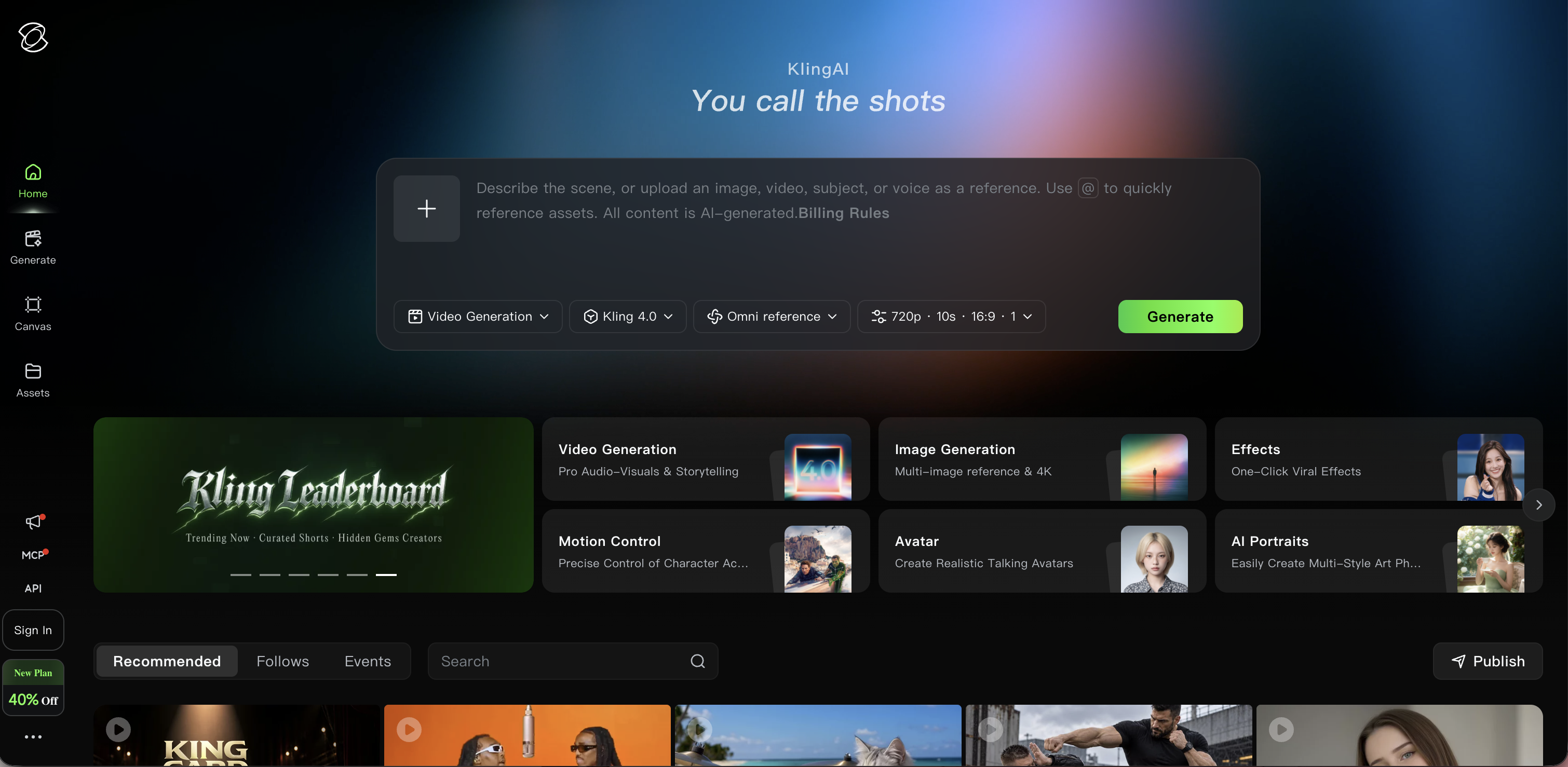The image size is (1568, 767).
Task: Play the KING video thumbnail
Action: (118, 729)
